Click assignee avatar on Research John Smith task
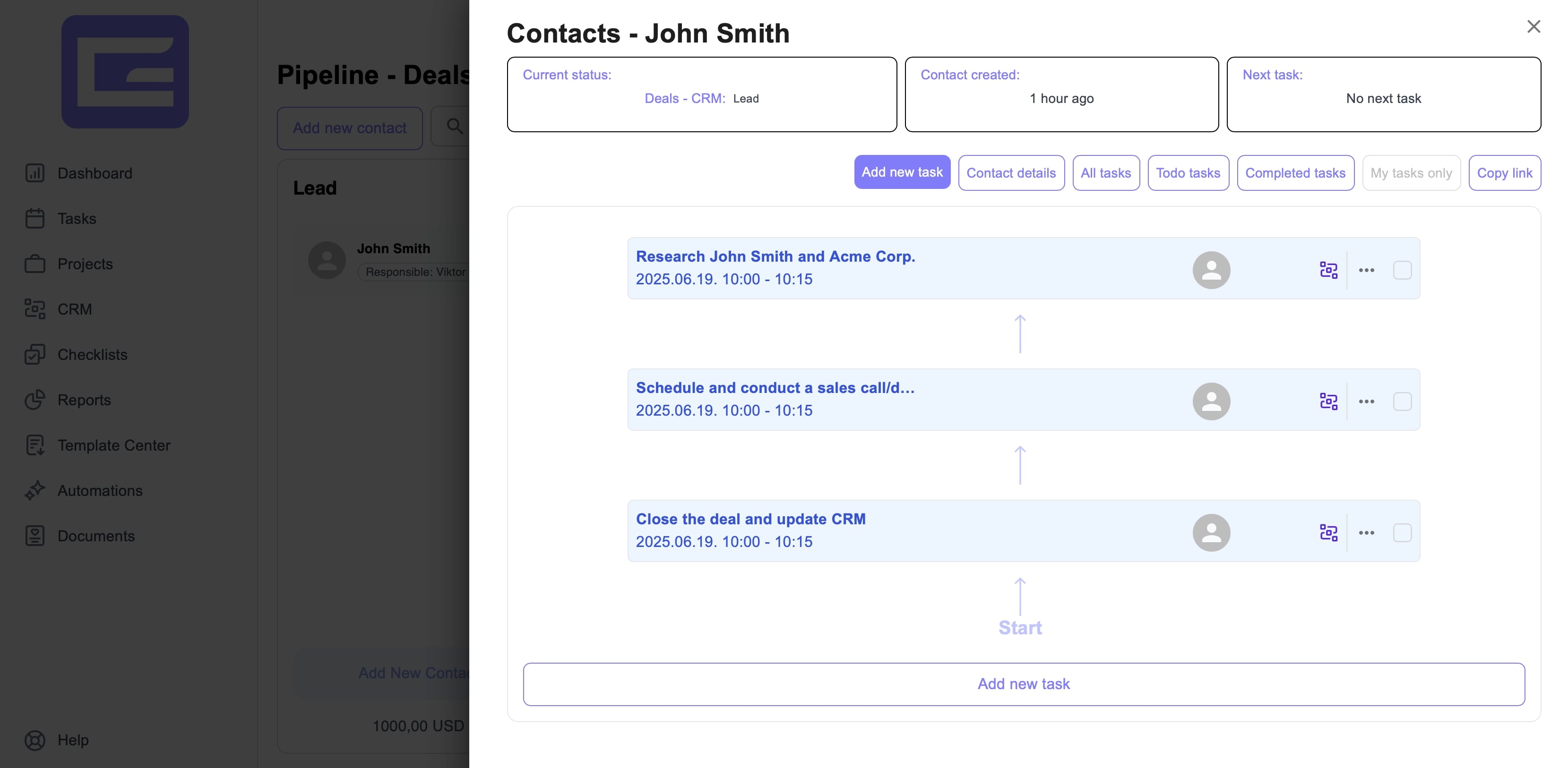 click(x=1211, y=270)
